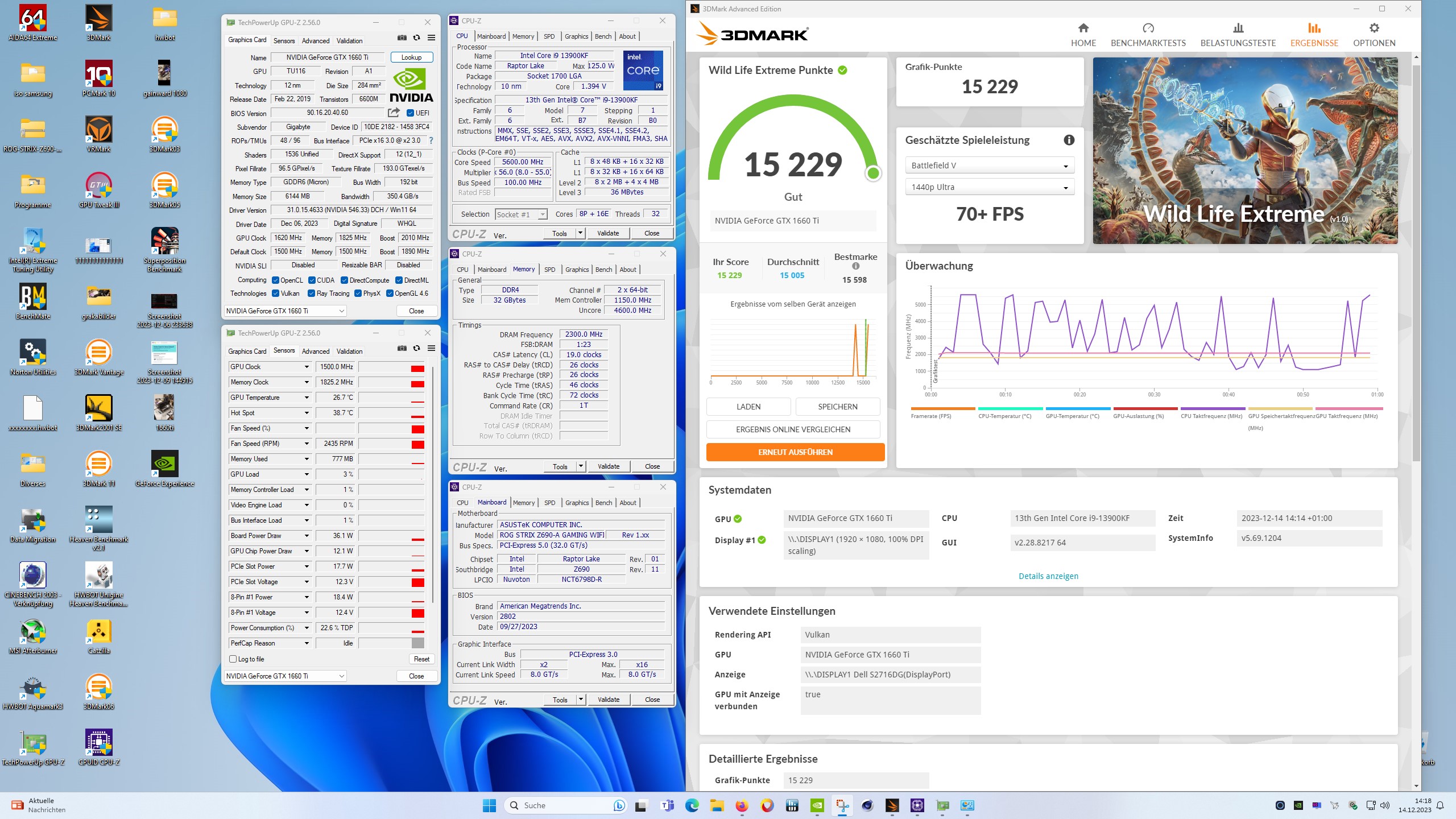1456x819 pixels.
Task: Open the CPUID CPU-Z desktop shortcut
Action: [x=98, y=747]
